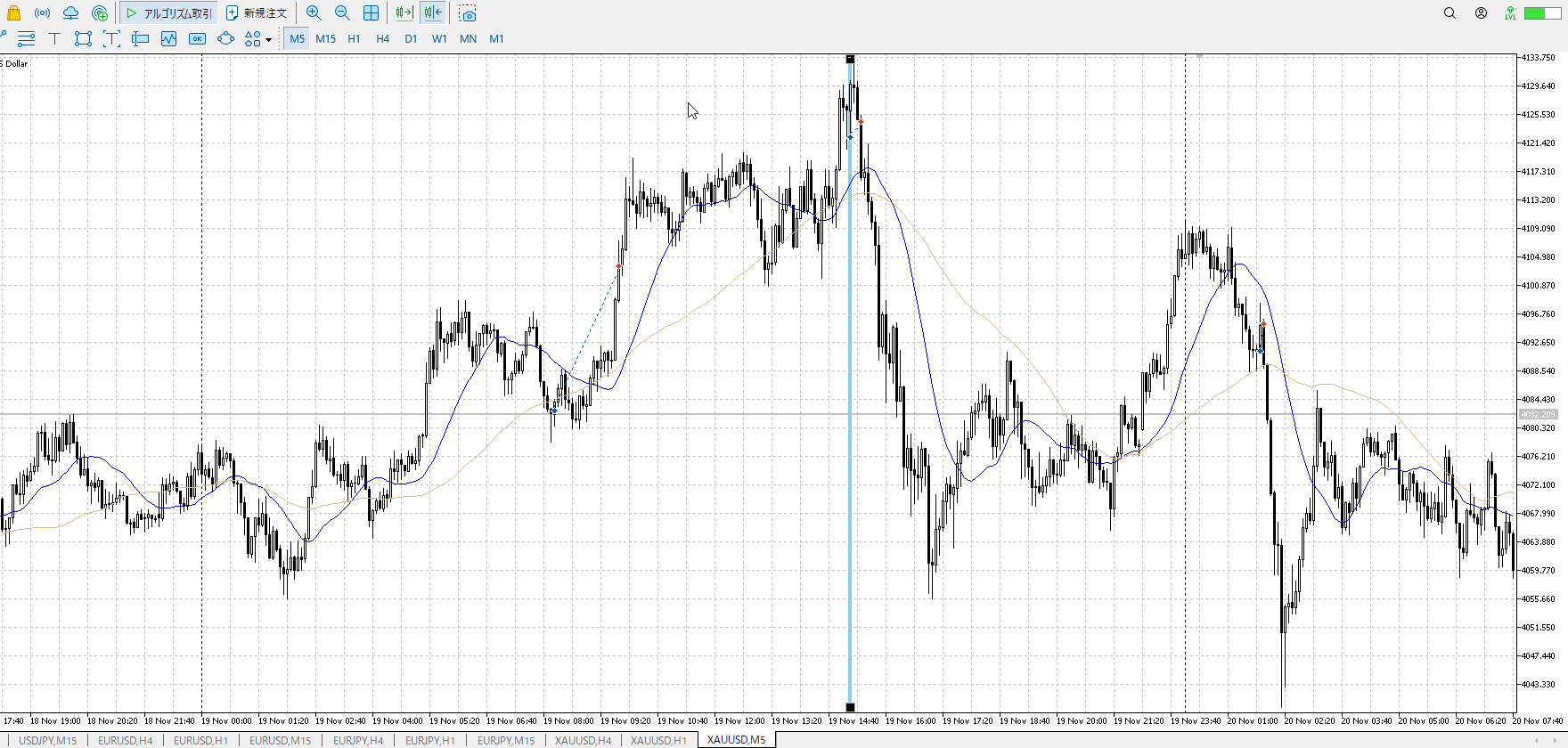Click the signals broadcast icon
The height and width of the screenshot is (748, 1568).
(42, 12)
